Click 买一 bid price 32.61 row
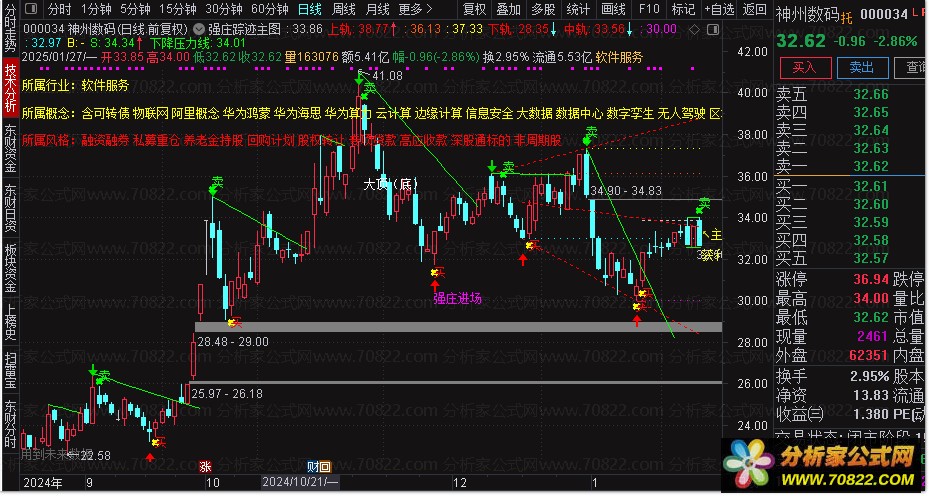Viewport: 931px width, 496px height. [x=832, y=187]
